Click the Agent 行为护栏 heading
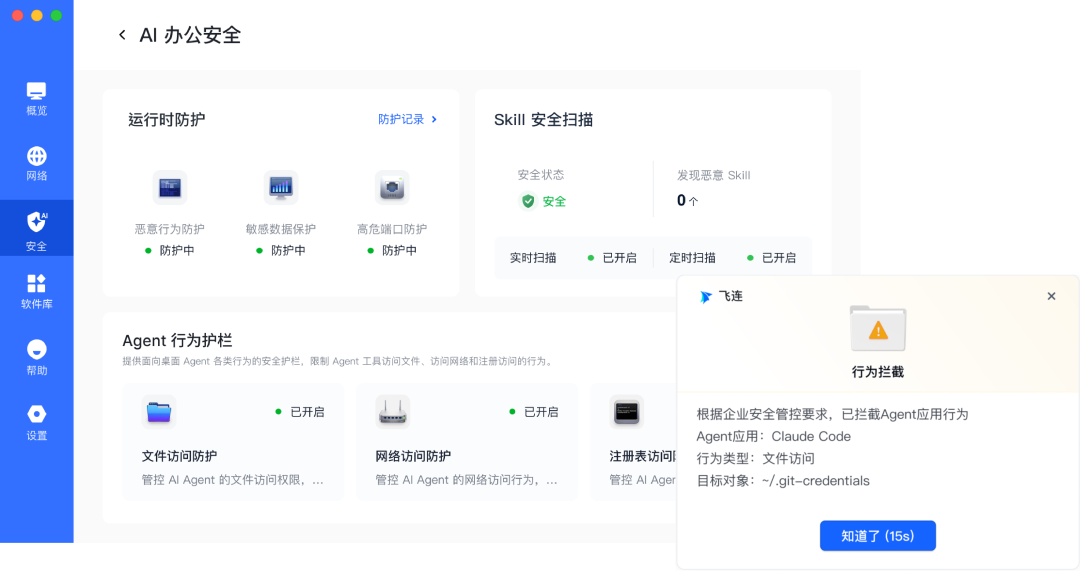 click(x=177, y=340)
